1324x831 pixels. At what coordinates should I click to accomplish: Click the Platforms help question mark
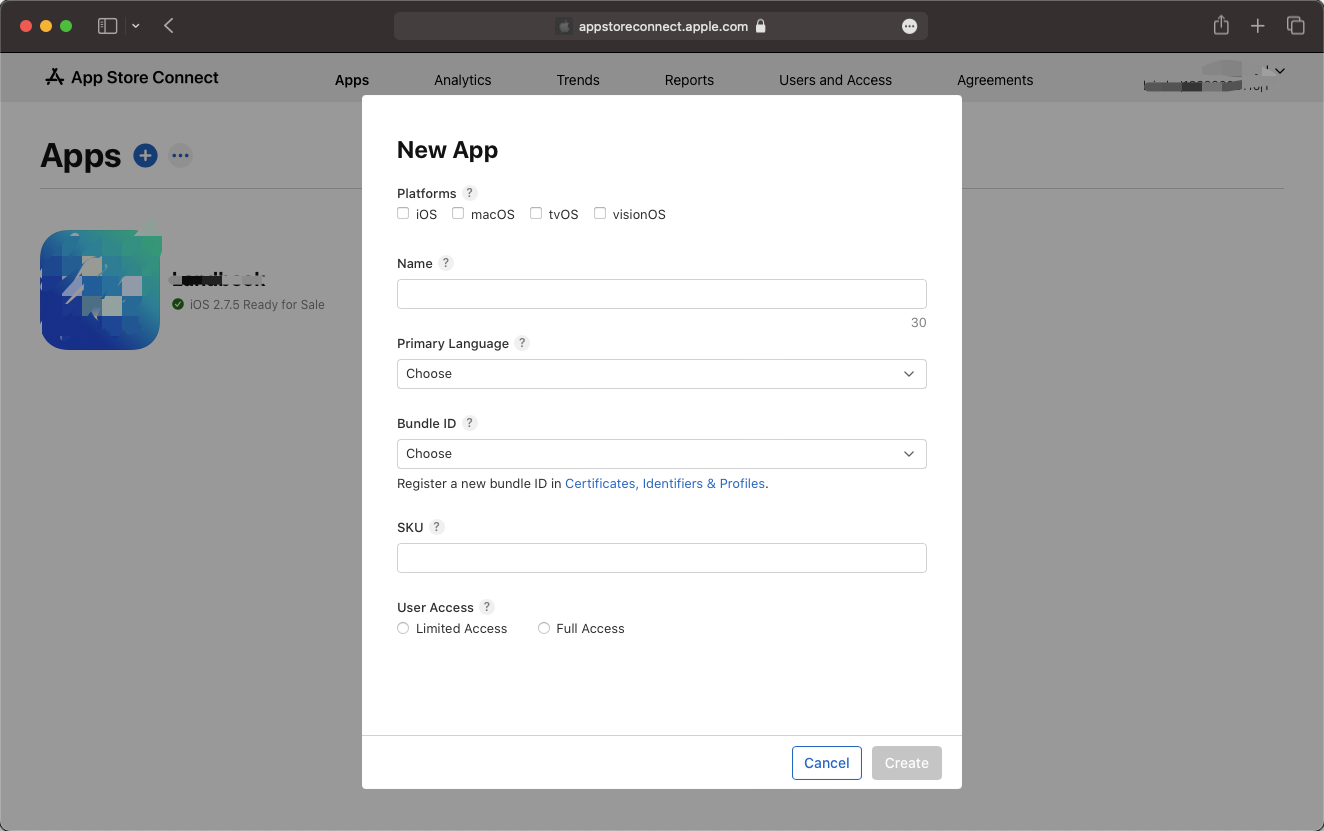pos(470,193)
